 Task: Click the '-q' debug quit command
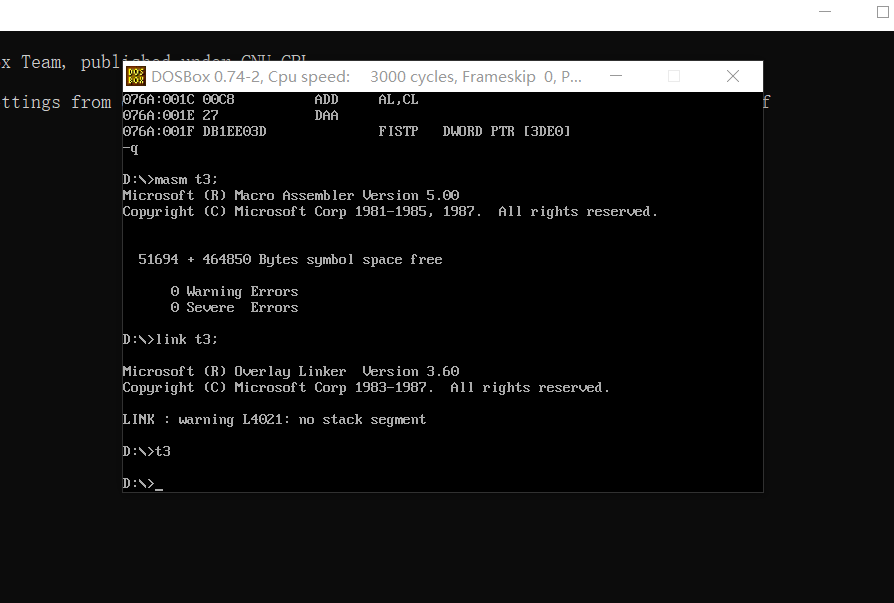[x=131, y=149]
